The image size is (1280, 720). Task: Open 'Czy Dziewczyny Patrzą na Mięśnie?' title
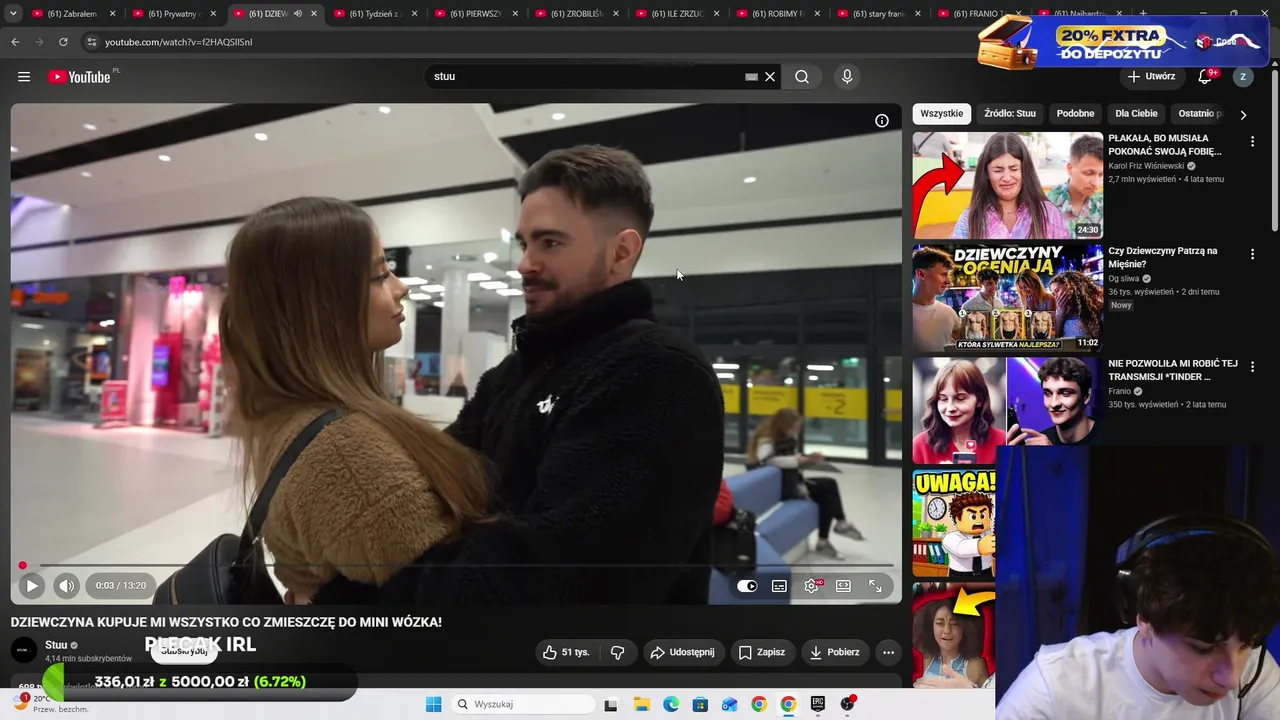point(1163,257)
